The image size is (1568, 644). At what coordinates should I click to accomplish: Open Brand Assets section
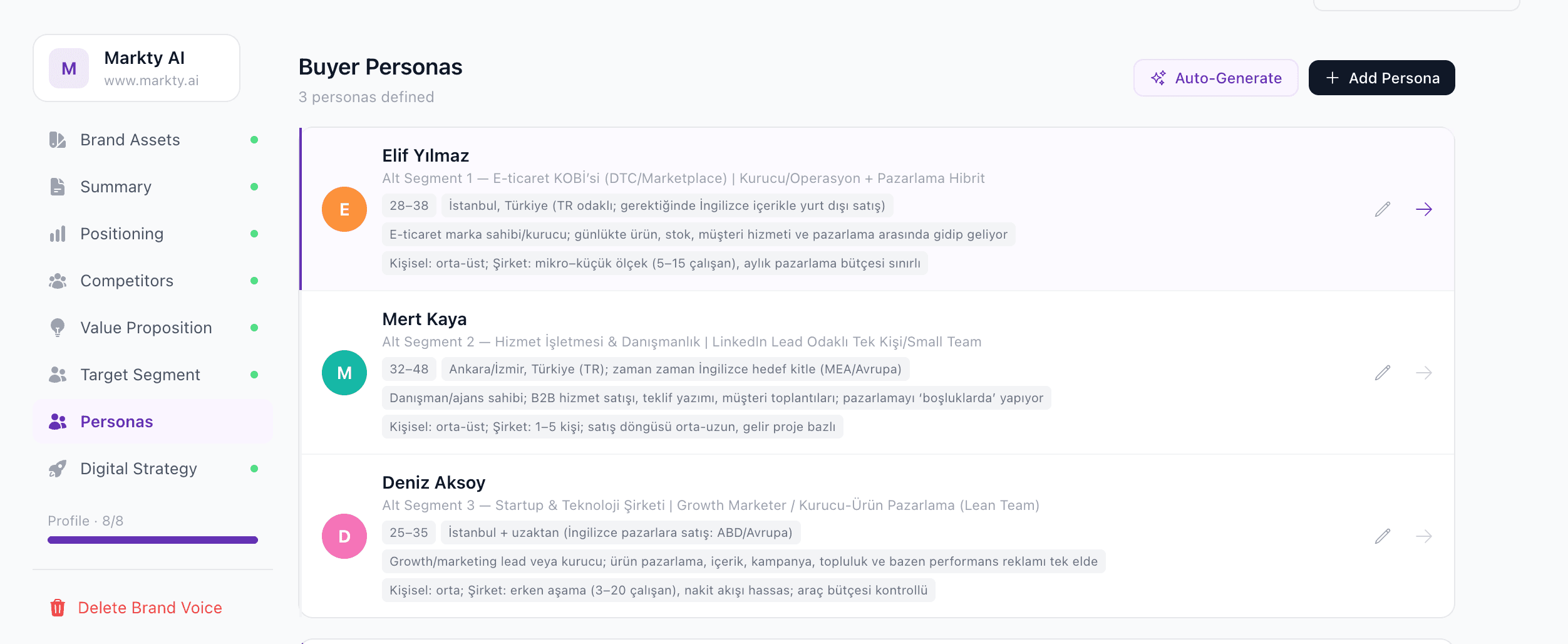[130, 140]
